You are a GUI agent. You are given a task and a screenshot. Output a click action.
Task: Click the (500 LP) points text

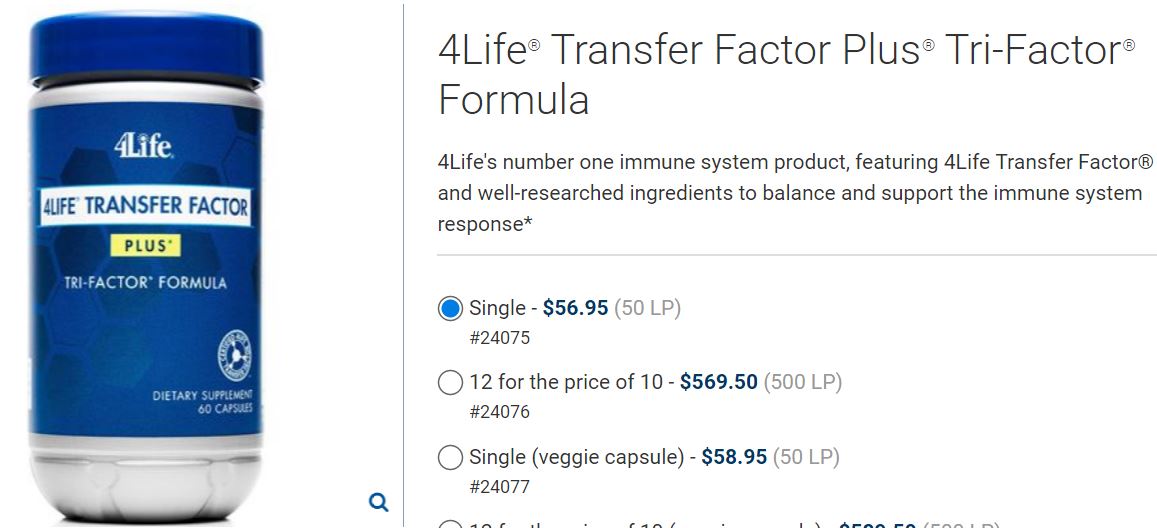coord(803,382)
